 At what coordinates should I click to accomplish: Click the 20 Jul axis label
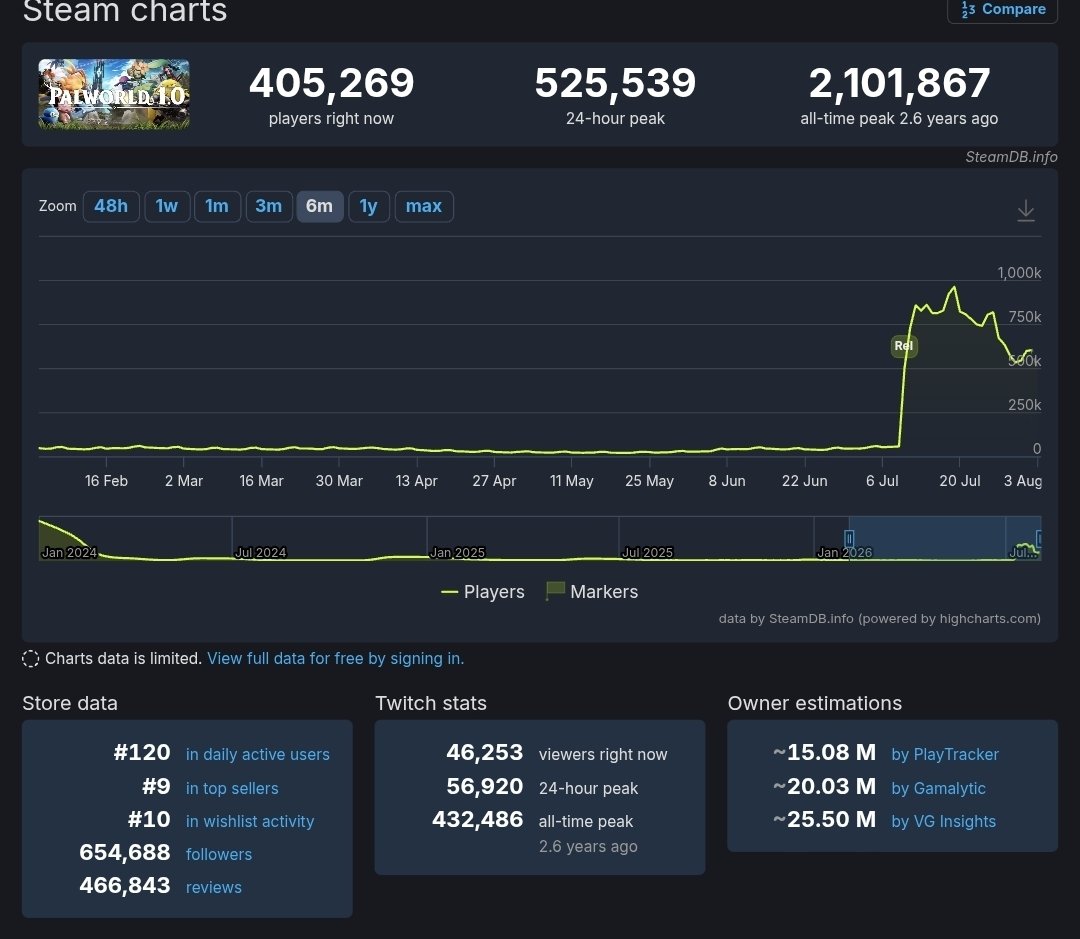click(x=959, y=481)
